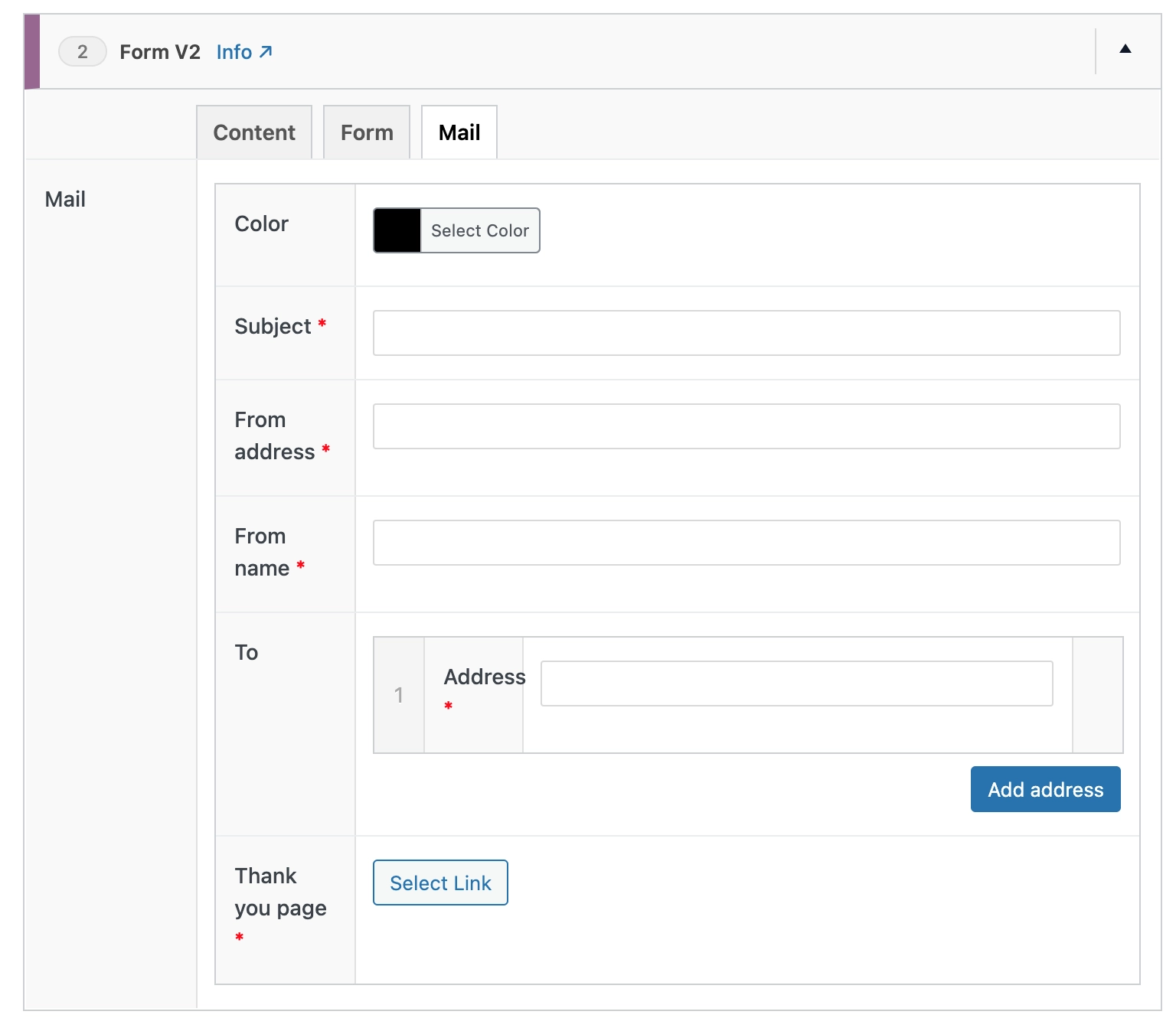The height and width of the screenshot is (1018, 1176).
Task: Focus the From name text field
Action: (x=746, y=543)
